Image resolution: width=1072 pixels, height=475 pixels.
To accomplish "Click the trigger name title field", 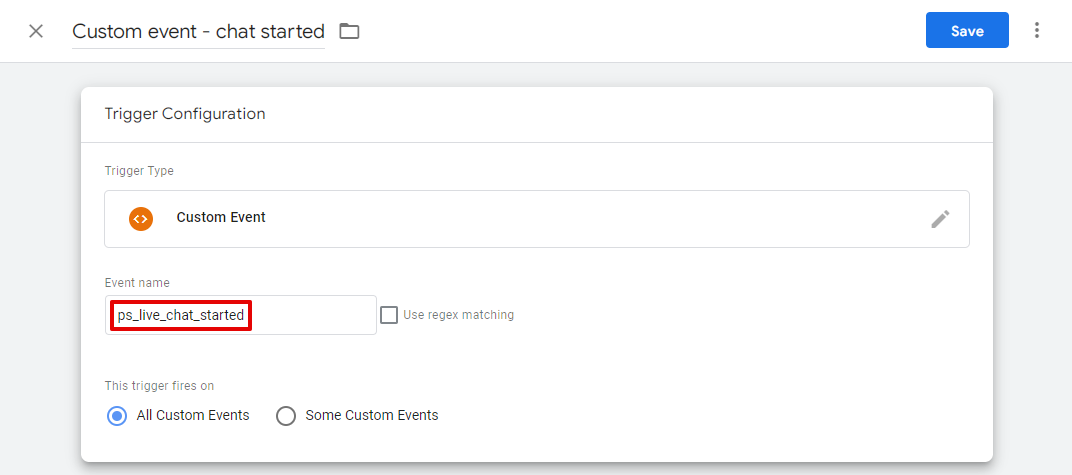I will [198, 31].
